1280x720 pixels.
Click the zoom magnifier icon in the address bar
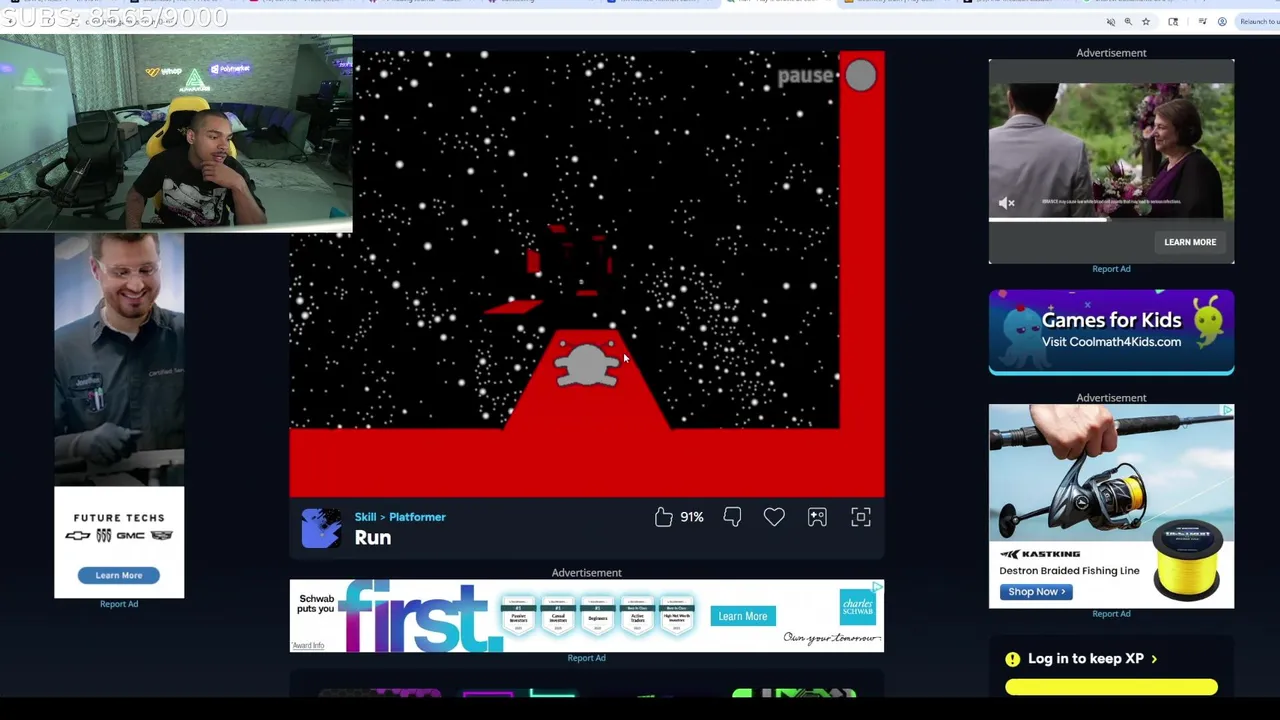click(1128, 21)
